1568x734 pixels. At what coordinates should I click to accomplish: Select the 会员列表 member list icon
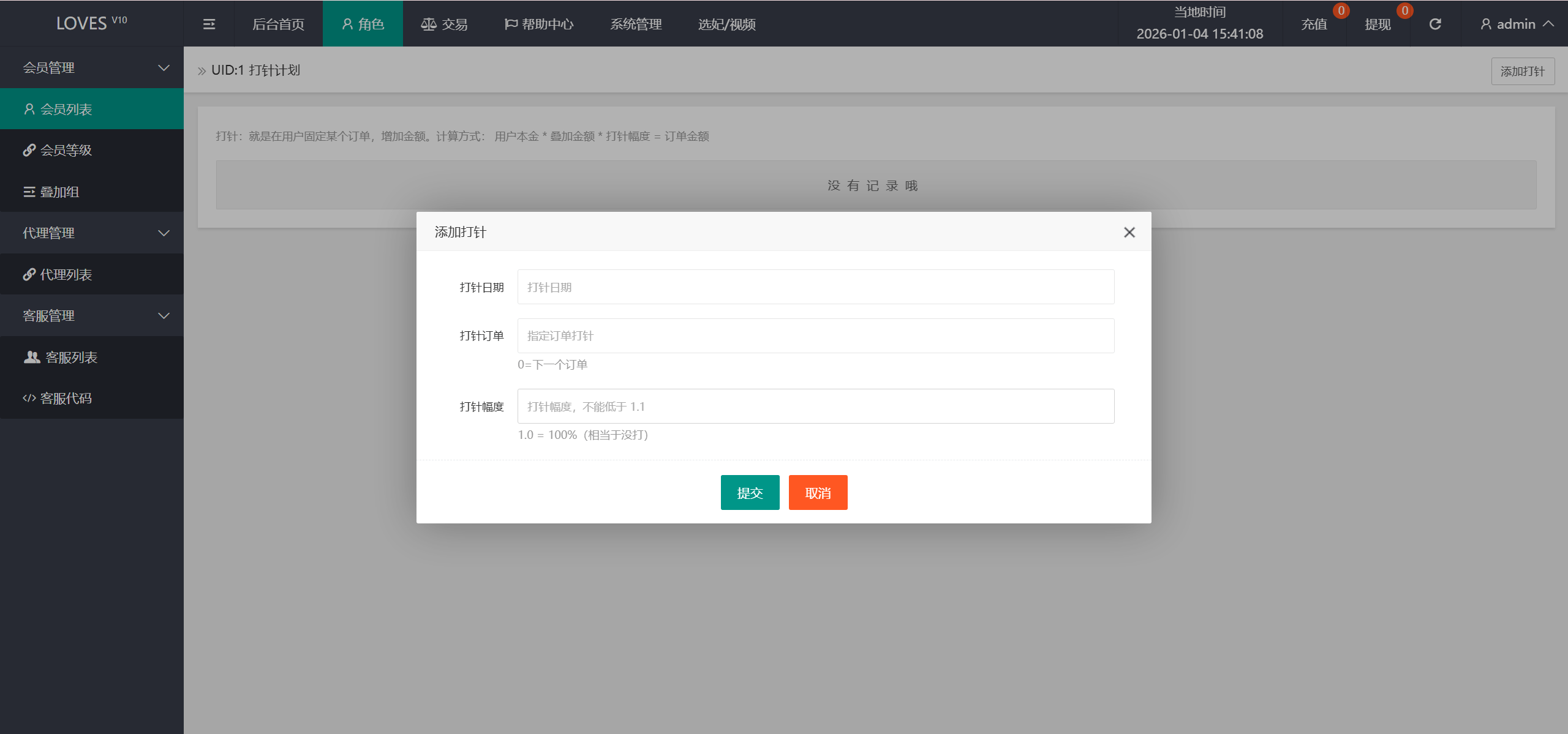coord(29,108)
